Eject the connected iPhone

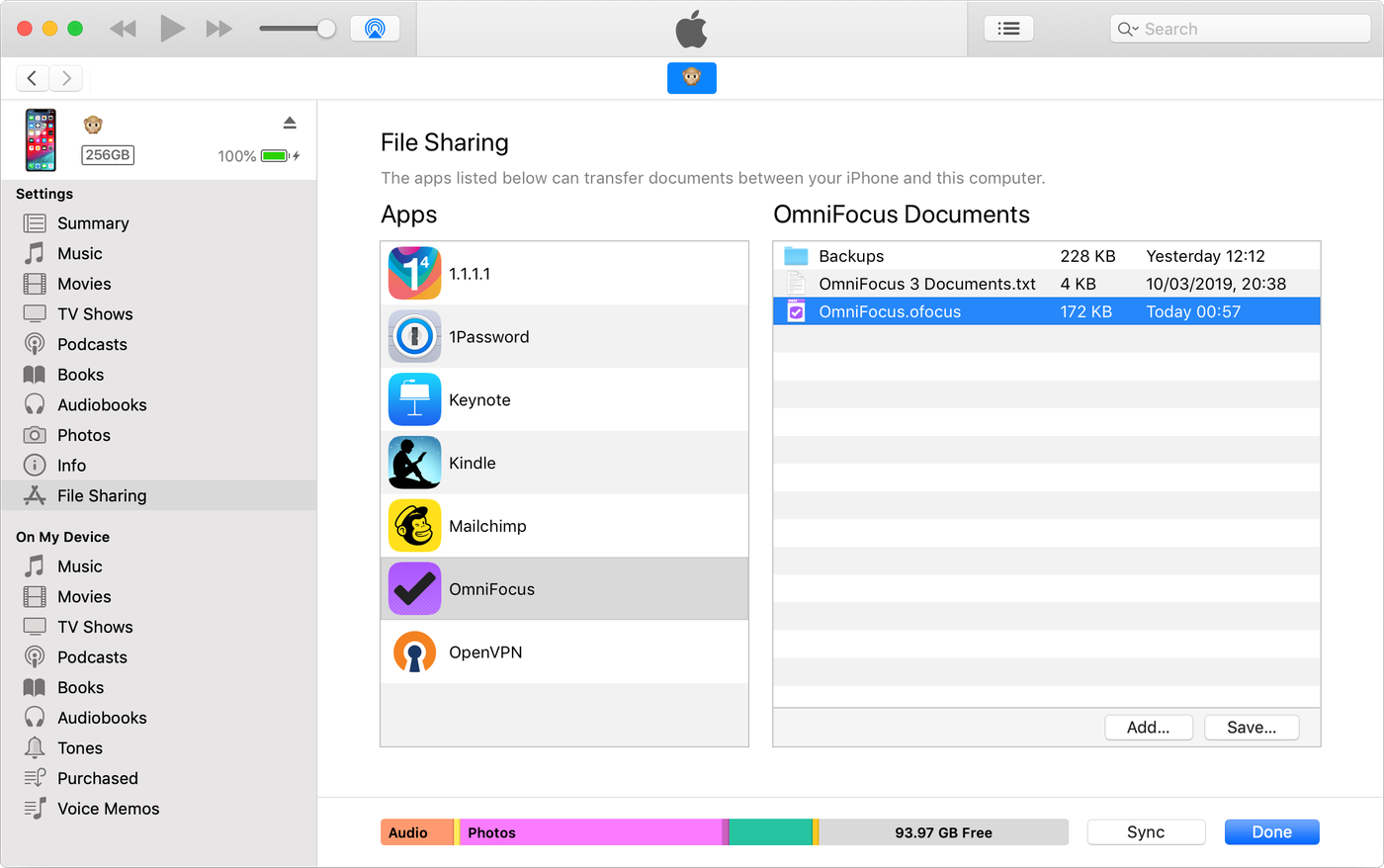click(x=290, y=123)
